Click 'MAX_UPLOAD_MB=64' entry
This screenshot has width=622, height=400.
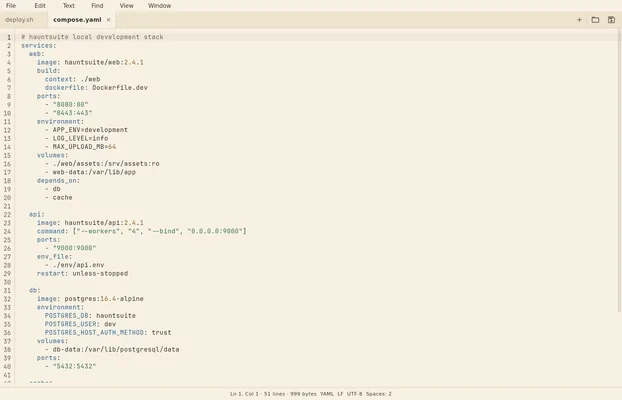pyautogui.click(x=84, y=147)
